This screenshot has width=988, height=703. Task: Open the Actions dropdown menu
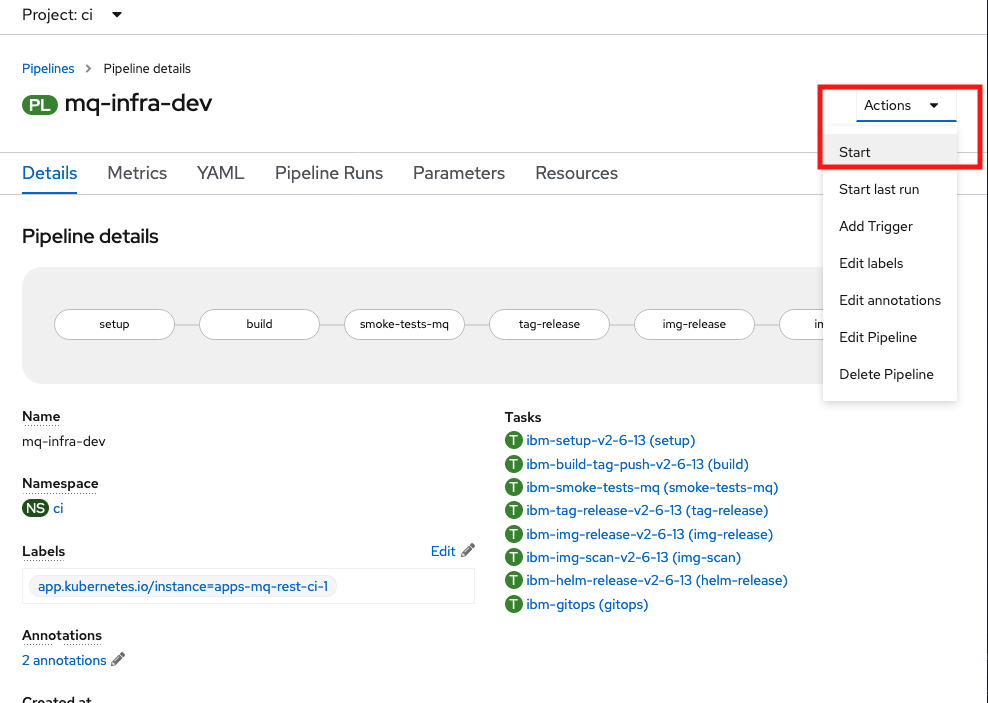point(905,105)
